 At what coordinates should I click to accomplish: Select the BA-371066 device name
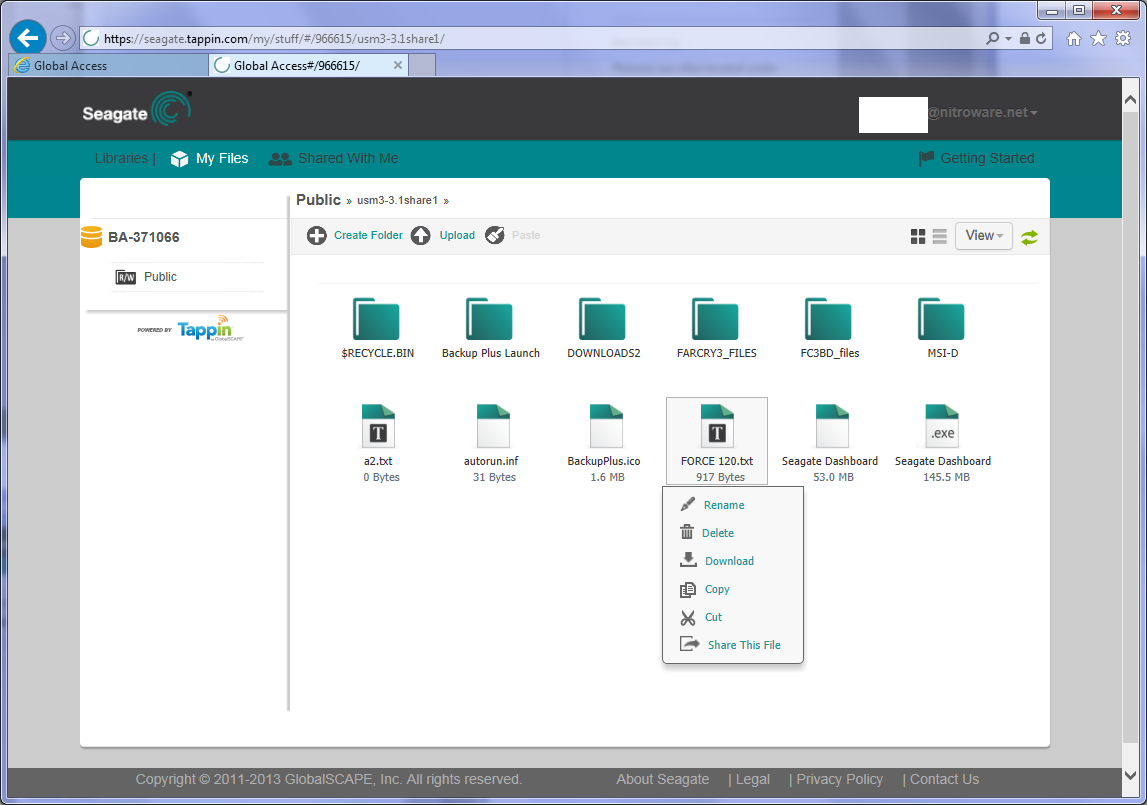coord(143,237)
